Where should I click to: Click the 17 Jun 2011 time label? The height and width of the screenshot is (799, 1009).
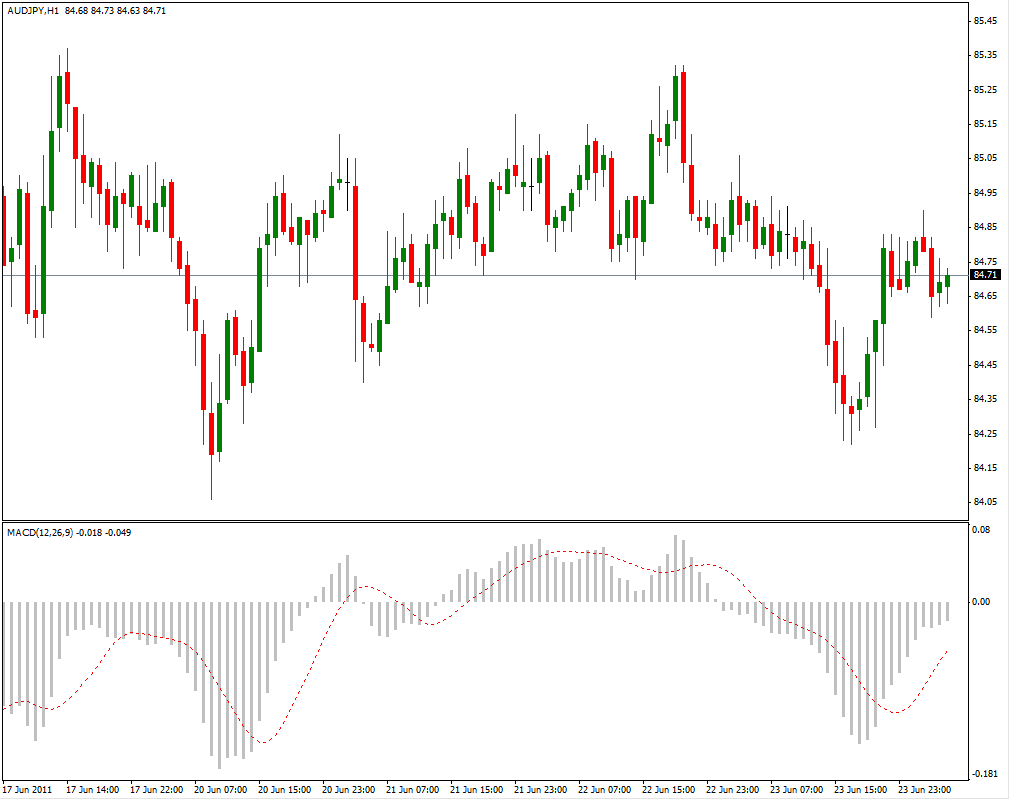point(27,789)
